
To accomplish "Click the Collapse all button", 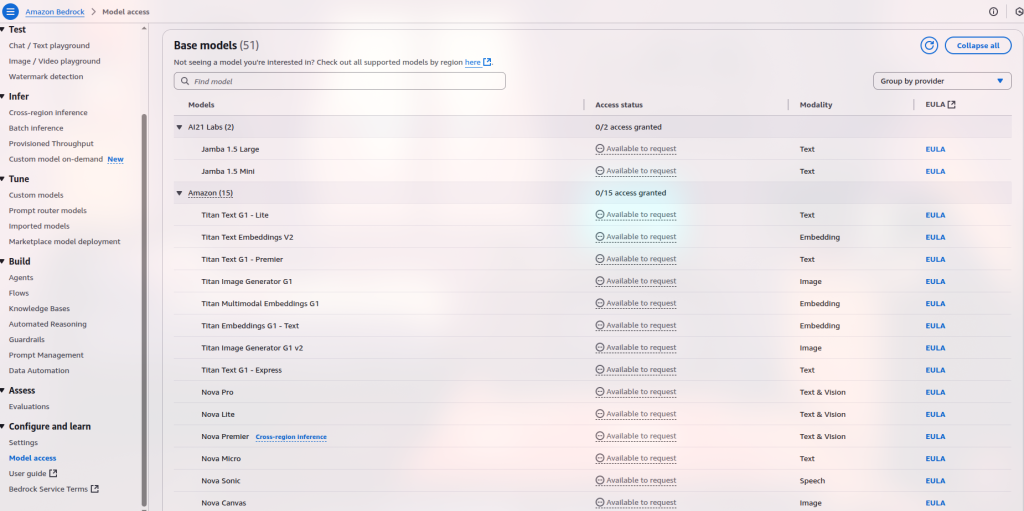I will pos(978,45).
